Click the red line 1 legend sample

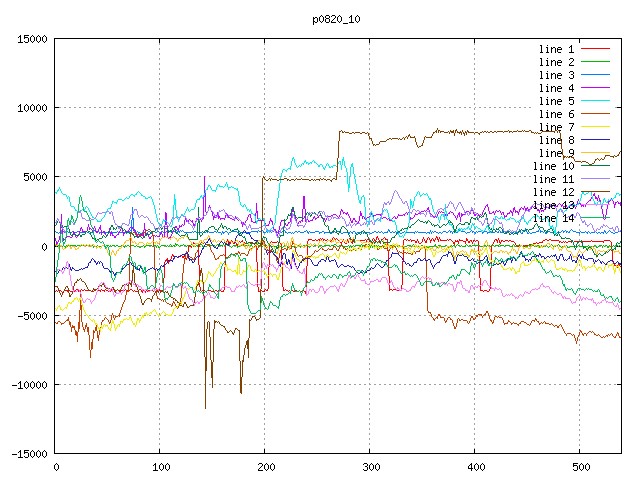(595, 49)
